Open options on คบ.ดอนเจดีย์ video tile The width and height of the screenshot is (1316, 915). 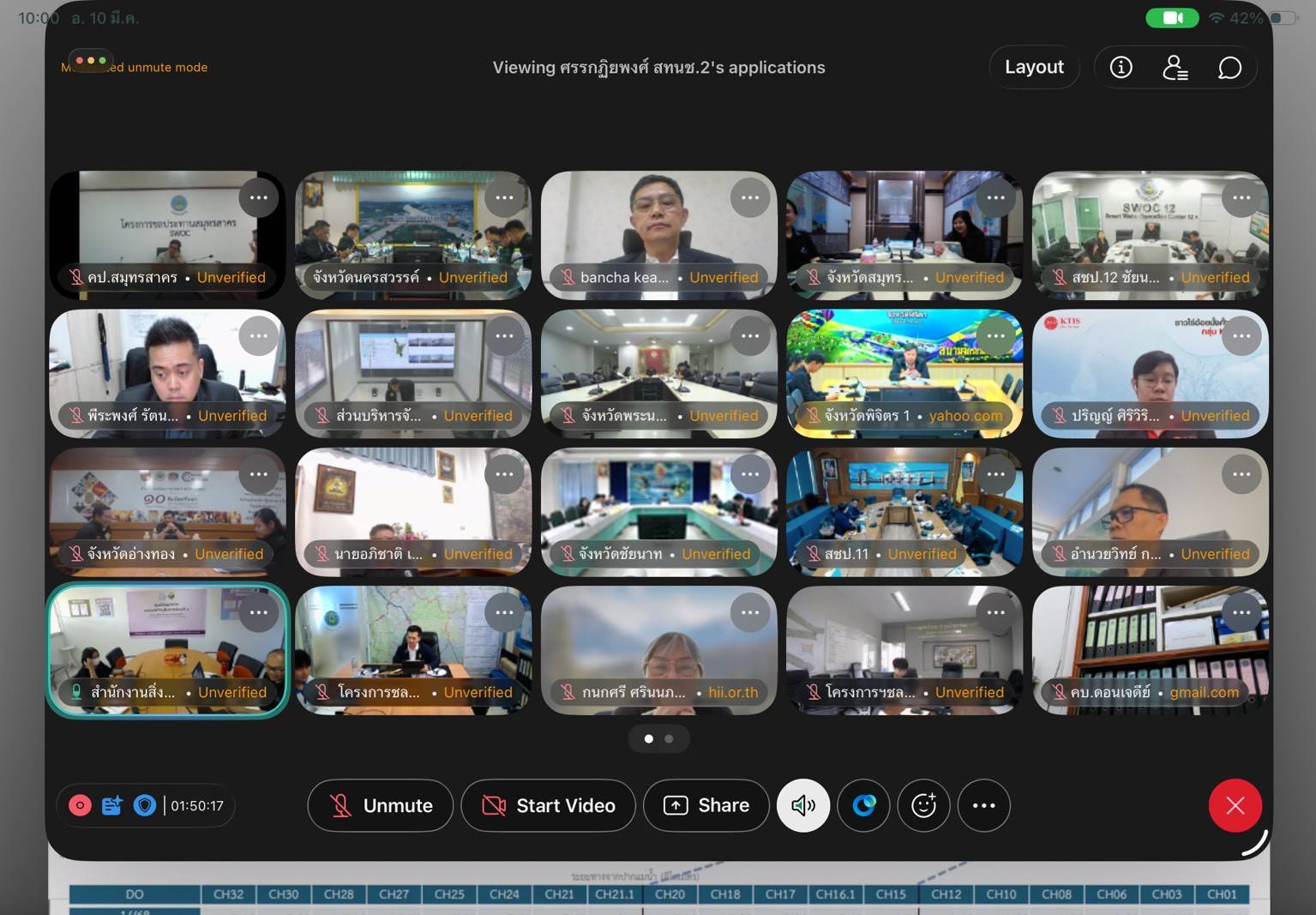click(x=1241, y=612)
